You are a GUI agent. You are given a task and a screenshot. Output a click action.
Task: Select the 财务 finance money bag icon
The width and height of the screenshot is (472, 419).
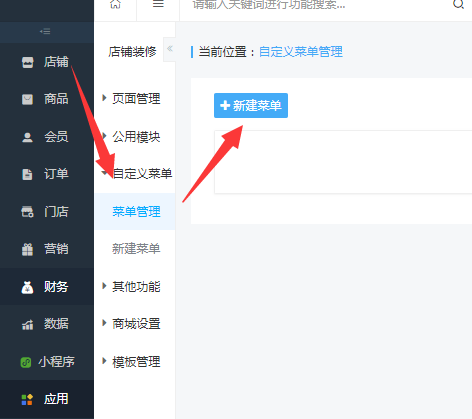point(27,287)
